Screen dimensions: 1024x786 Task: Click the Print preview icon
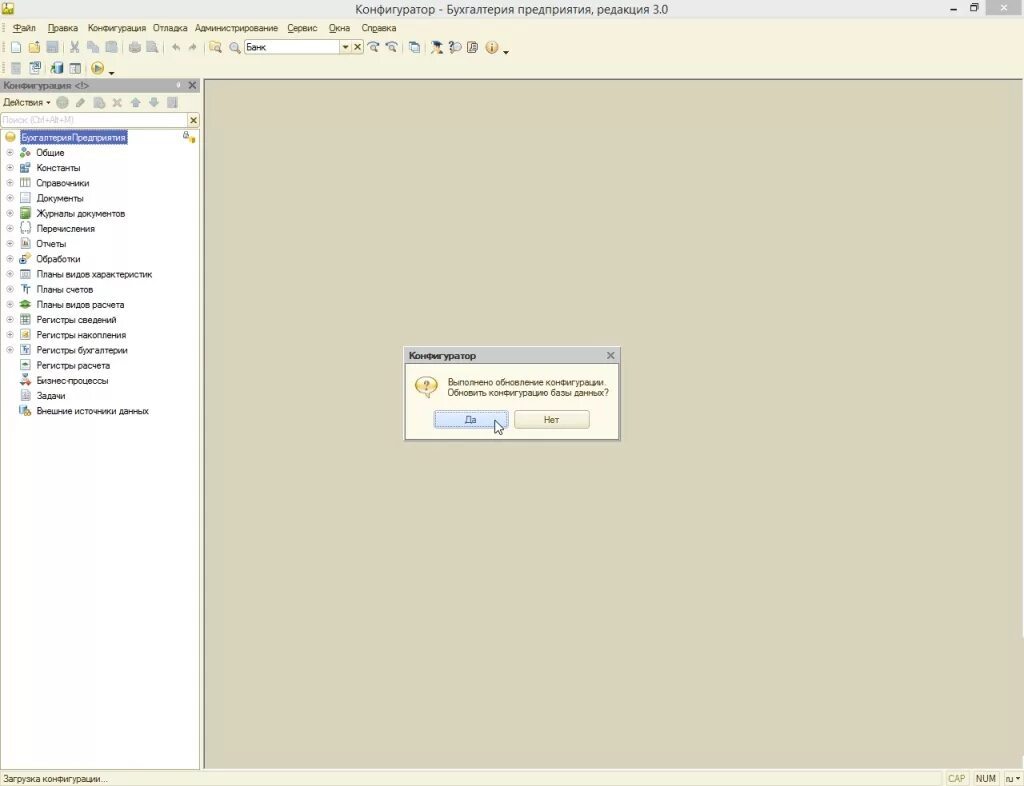(x=152, y=47)
